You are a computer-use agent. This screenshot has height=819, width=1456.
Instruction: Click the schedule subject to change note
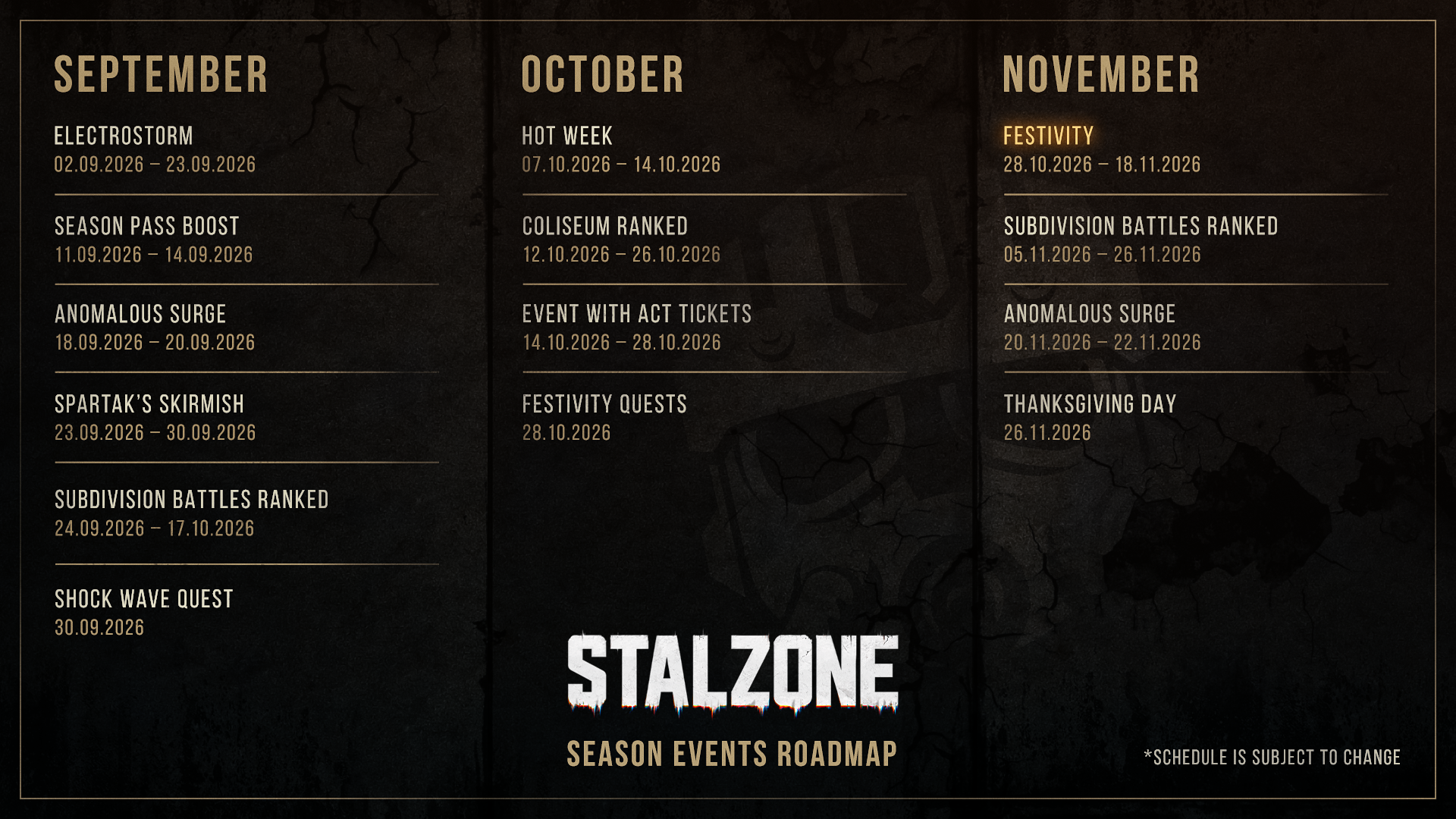click(1272, 757)
